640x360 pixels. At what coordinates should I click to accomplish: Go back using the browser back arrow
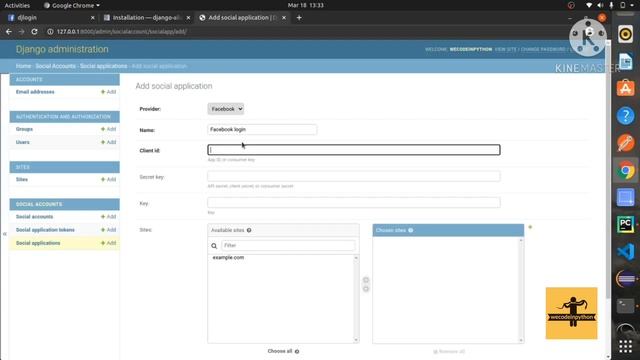point(9,31)
